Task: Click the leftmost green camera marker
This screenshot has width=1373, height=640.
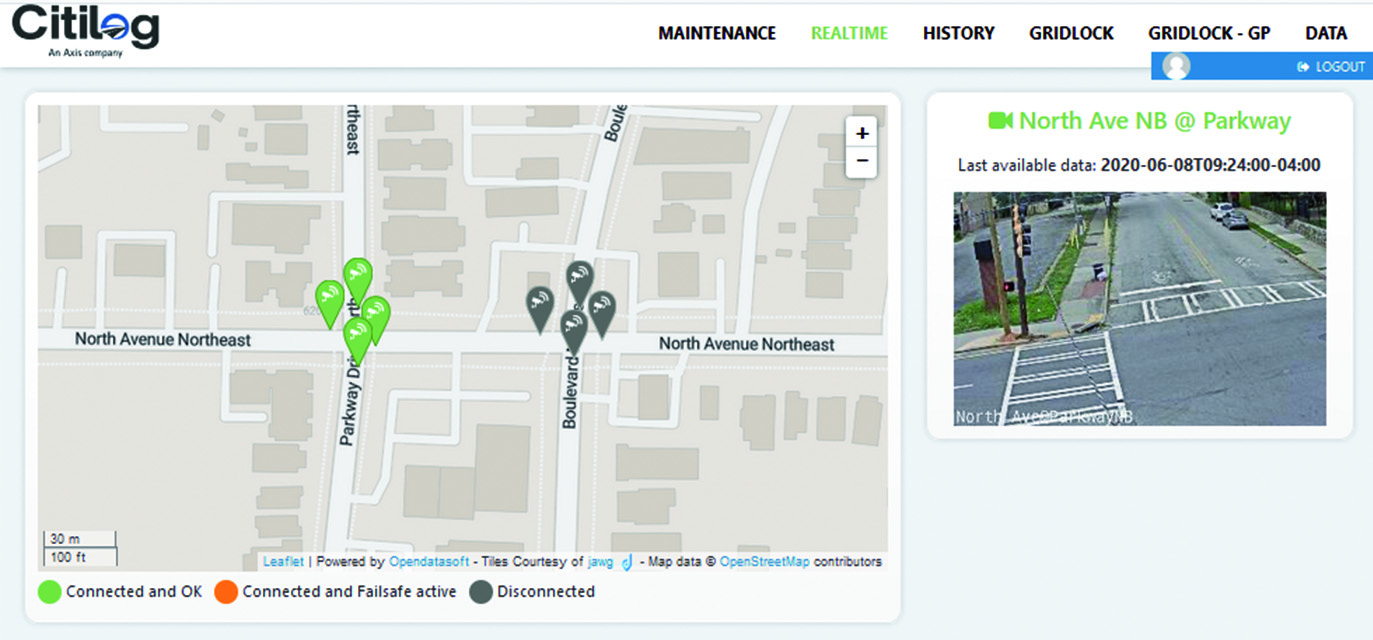Action: [x=329, y=298]
